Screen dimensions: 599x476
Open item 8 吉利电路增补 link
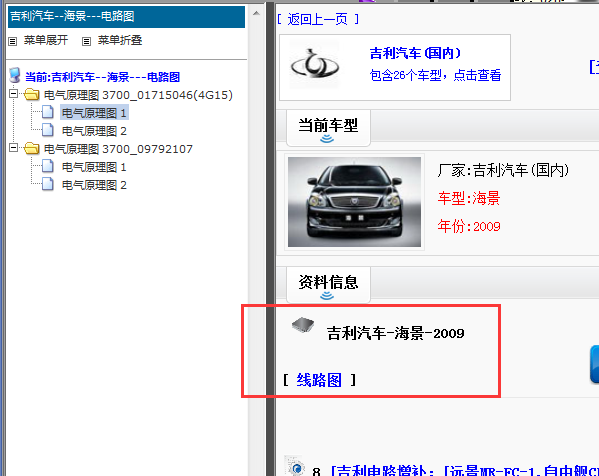pyautogui.click(x=464, y=470)
